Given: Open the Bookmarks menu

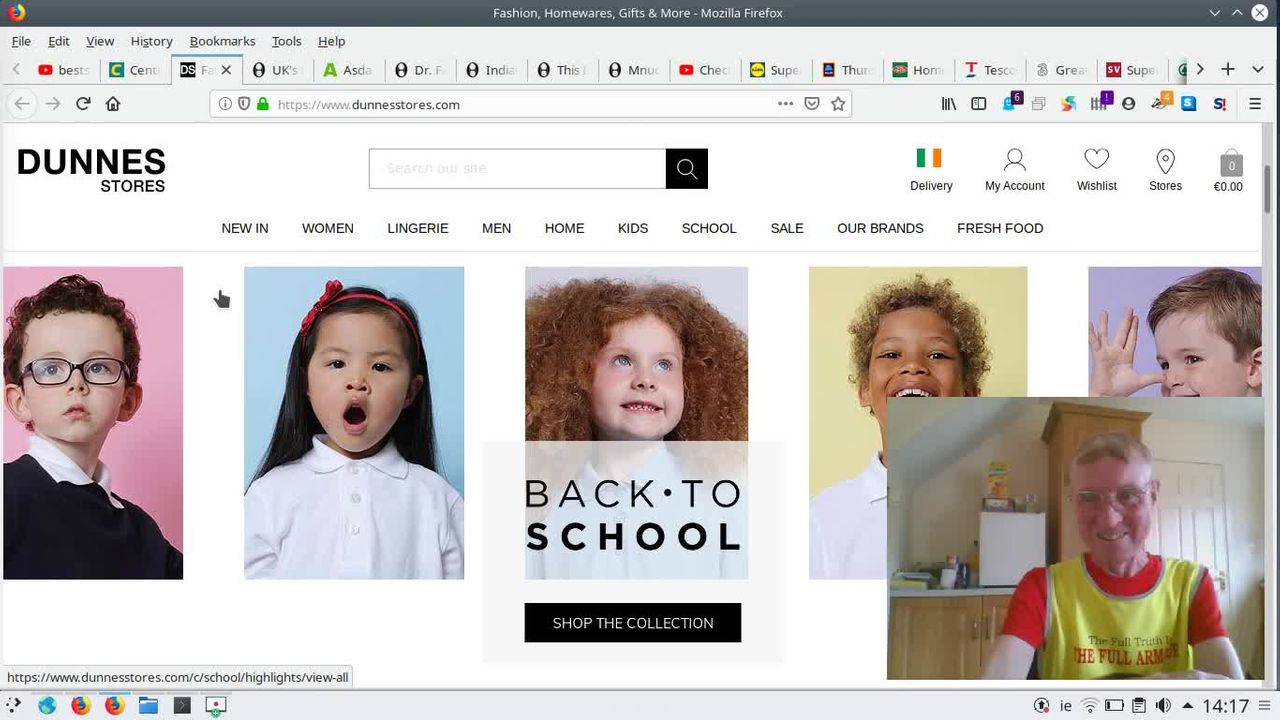Looking at the screenshot, I should click(222, 41).
